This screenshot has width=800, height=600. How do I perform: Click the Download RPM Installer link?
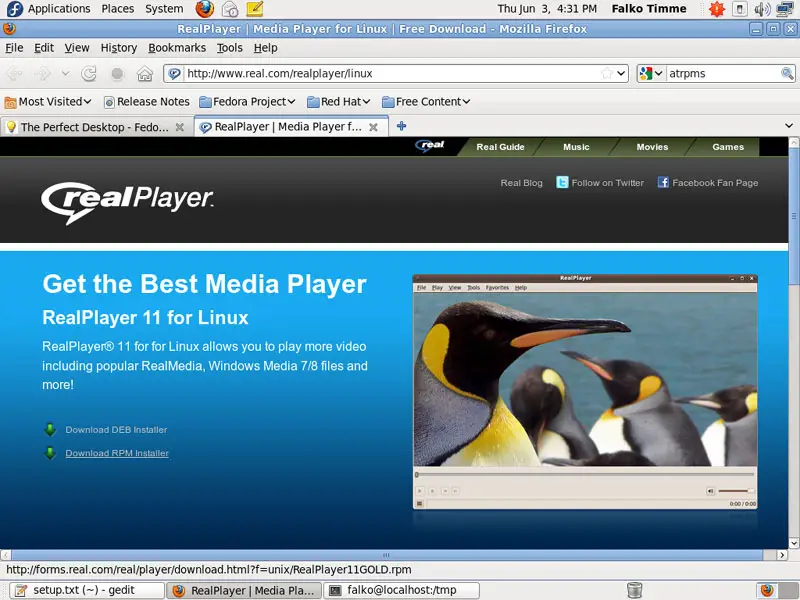click(x=117, y=453)
